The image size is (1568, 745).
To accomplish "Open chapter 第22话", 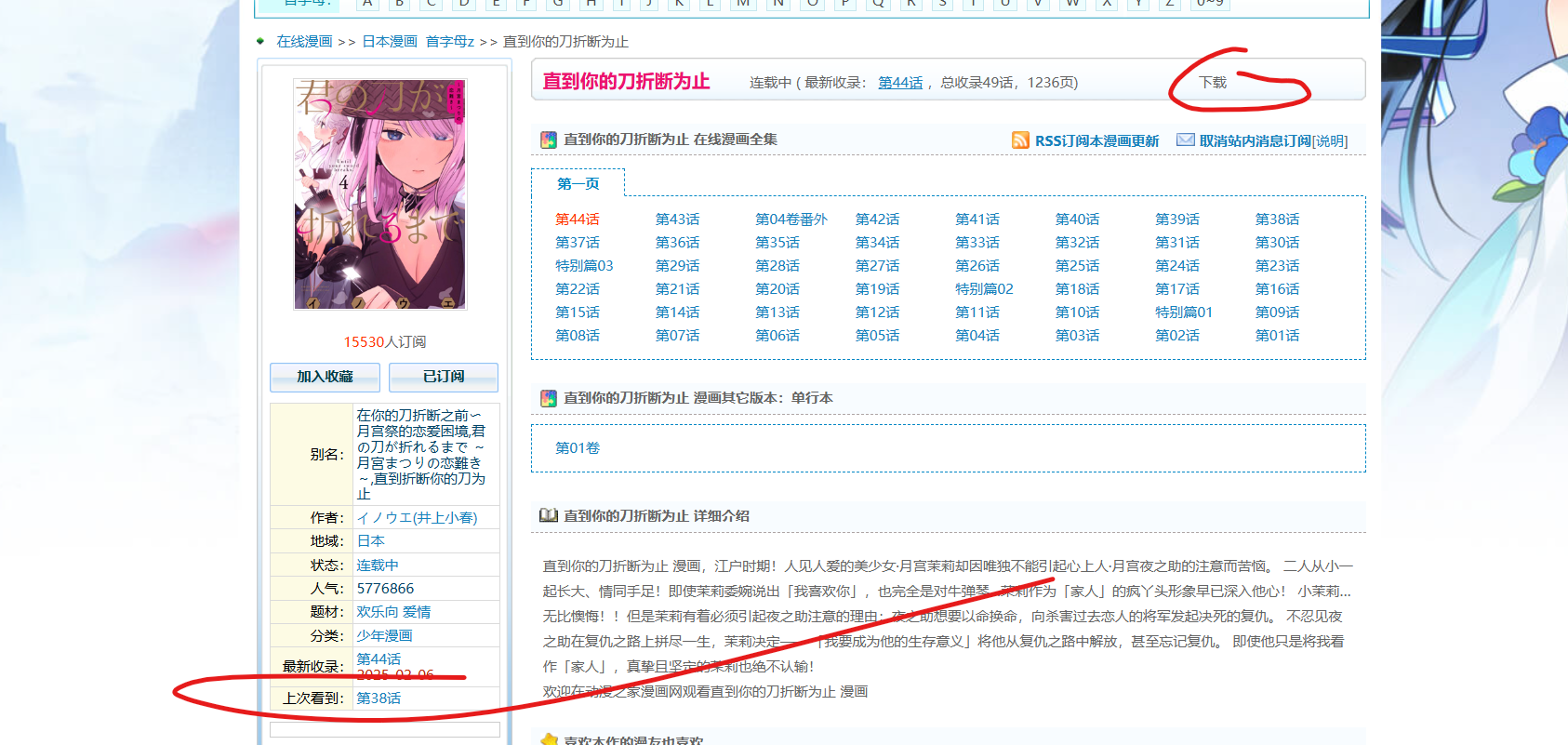I will [578, 289].
